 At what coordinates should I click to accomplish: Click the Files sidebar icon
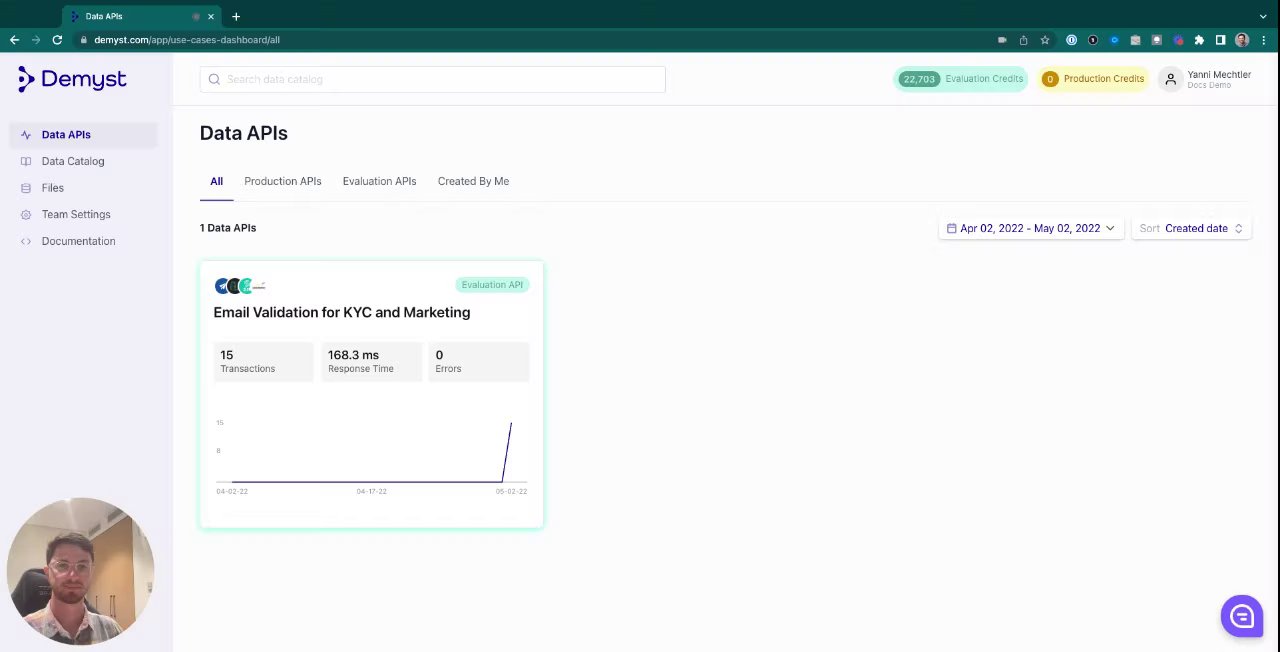coord(26,188)
